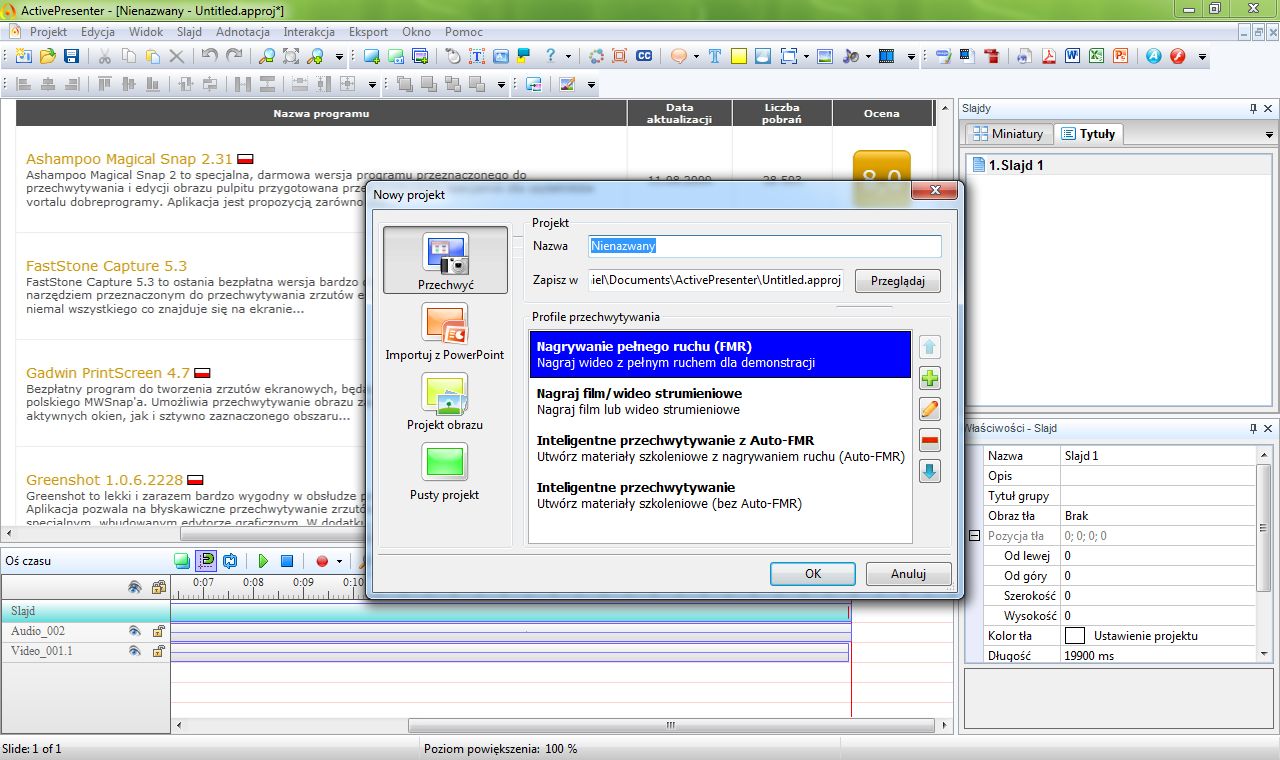
Task: Open Help icon dropdown arrow
Action: (x=569, y=57)
